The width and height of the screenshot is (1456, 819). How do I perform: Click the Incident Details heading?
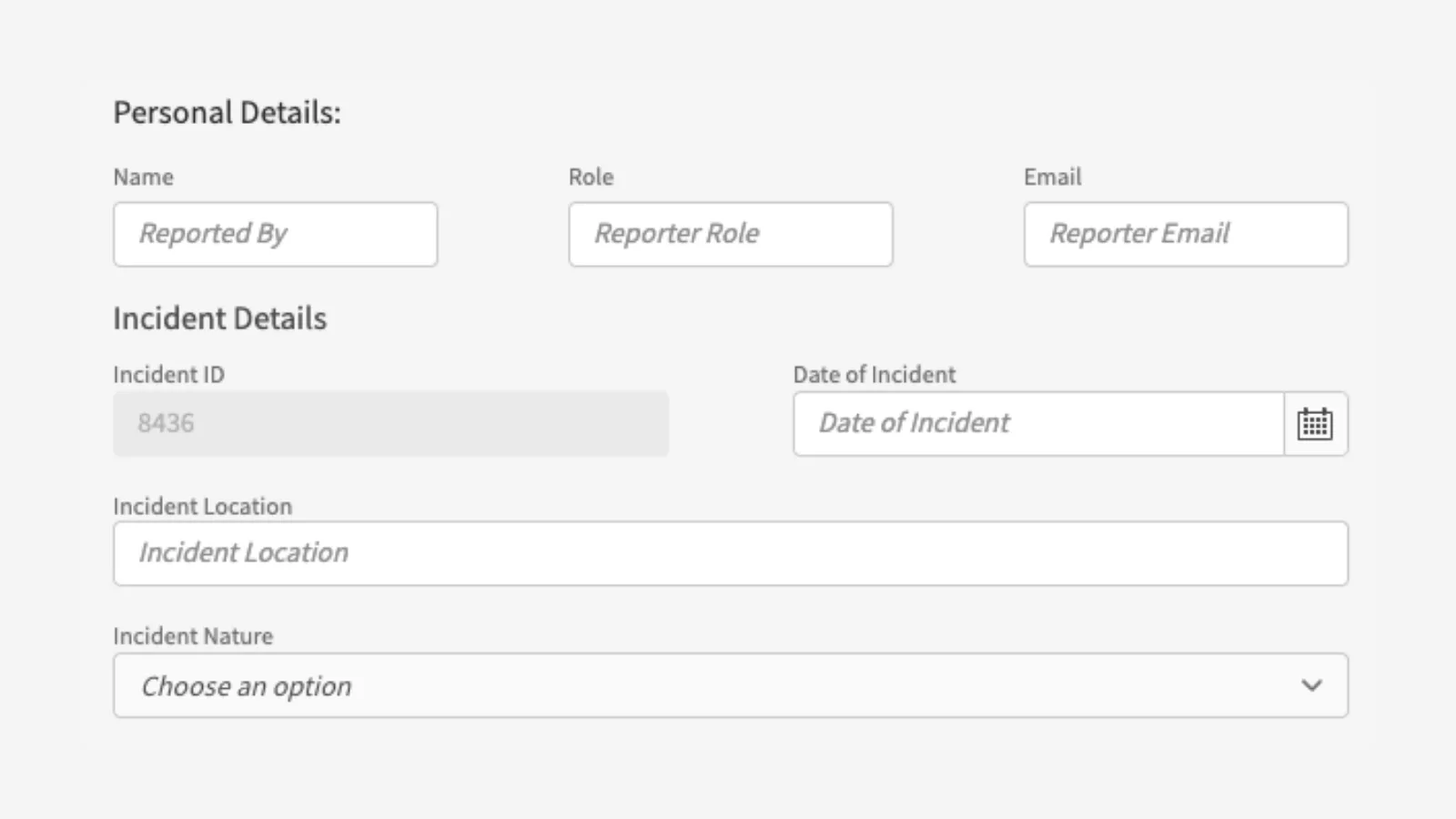click(x=219, y=318)
